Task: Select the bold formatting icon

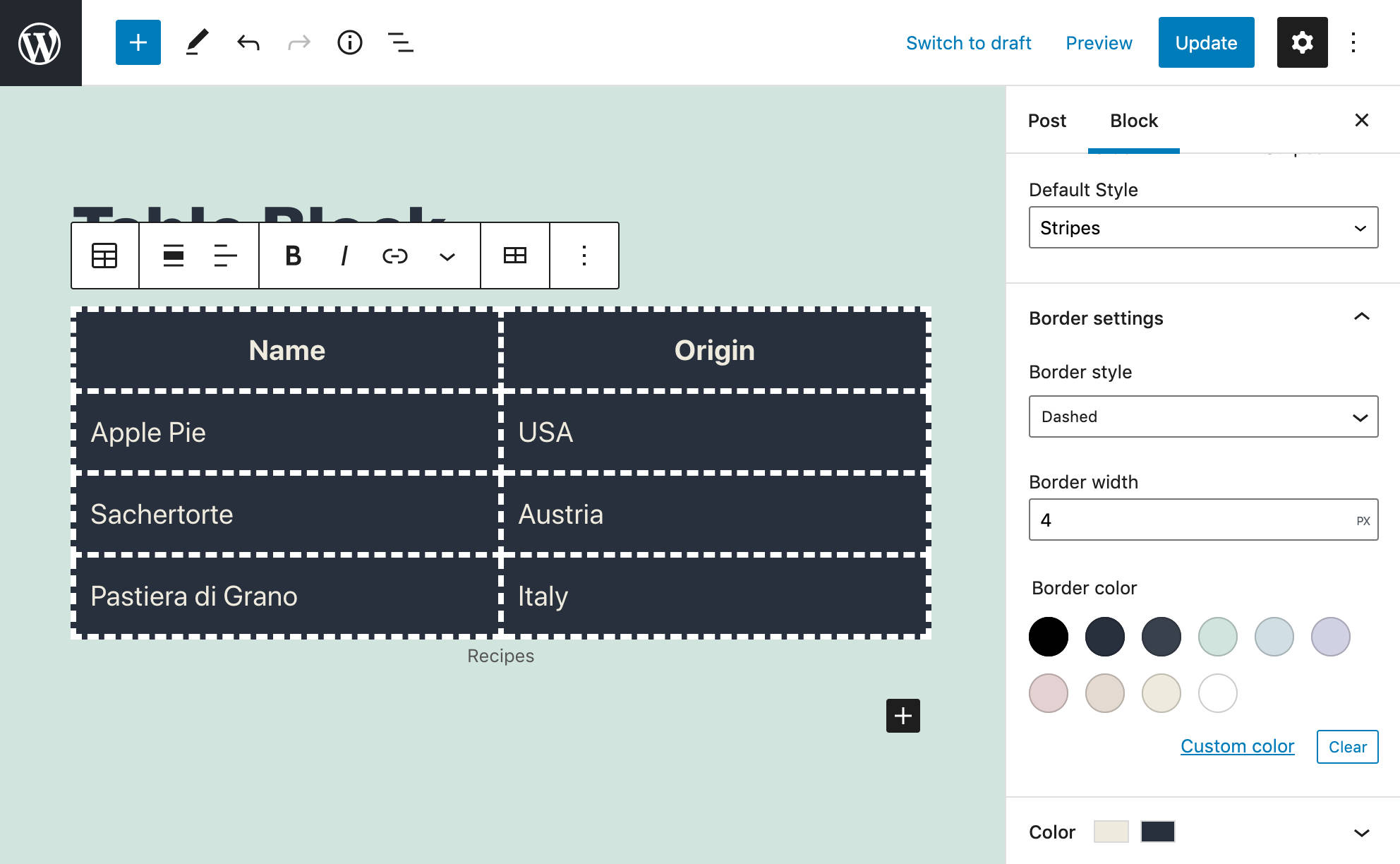Action: [293, 254]
